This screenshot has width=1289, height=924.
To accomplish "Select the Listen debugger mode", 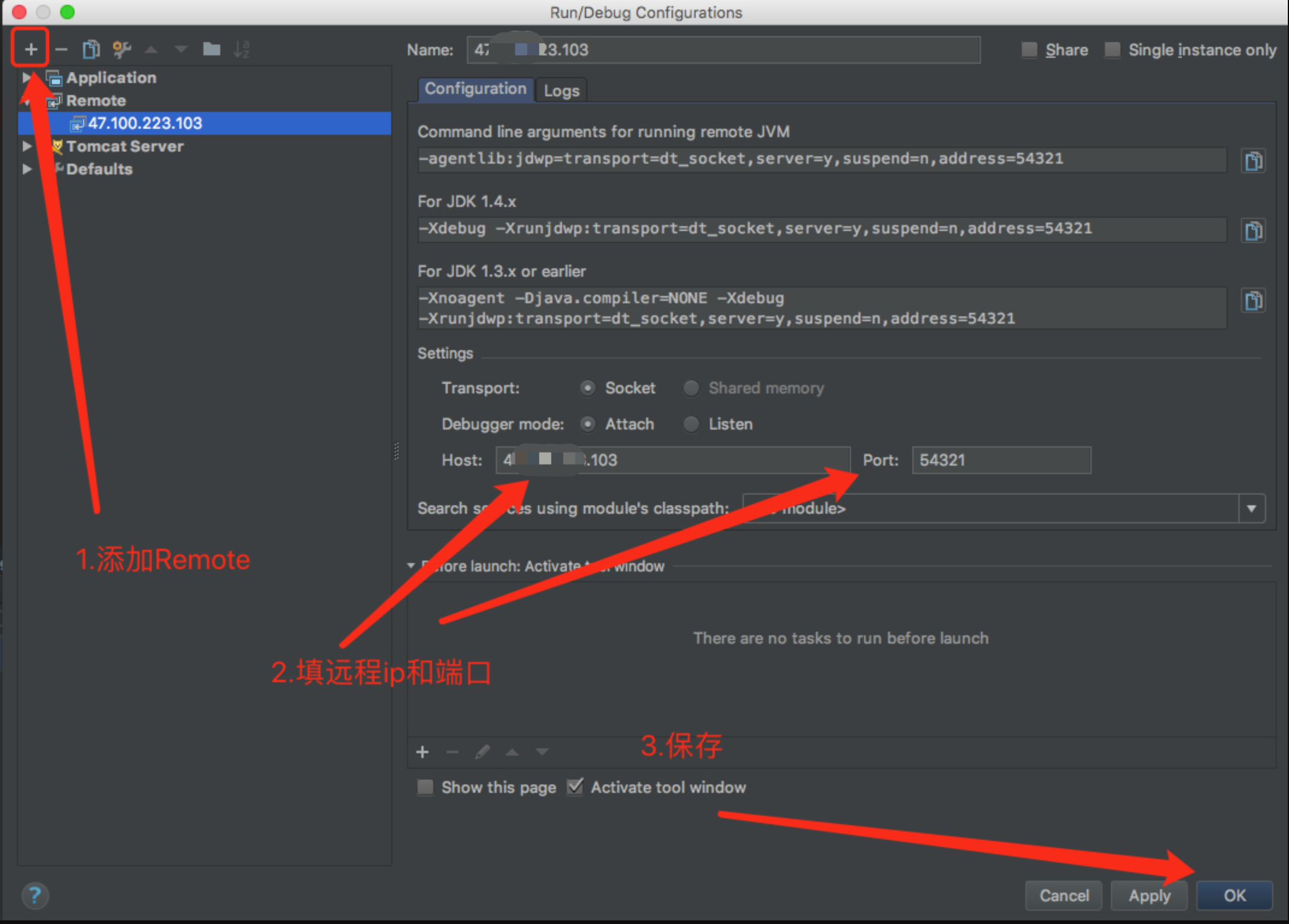I will pos(691,424).
